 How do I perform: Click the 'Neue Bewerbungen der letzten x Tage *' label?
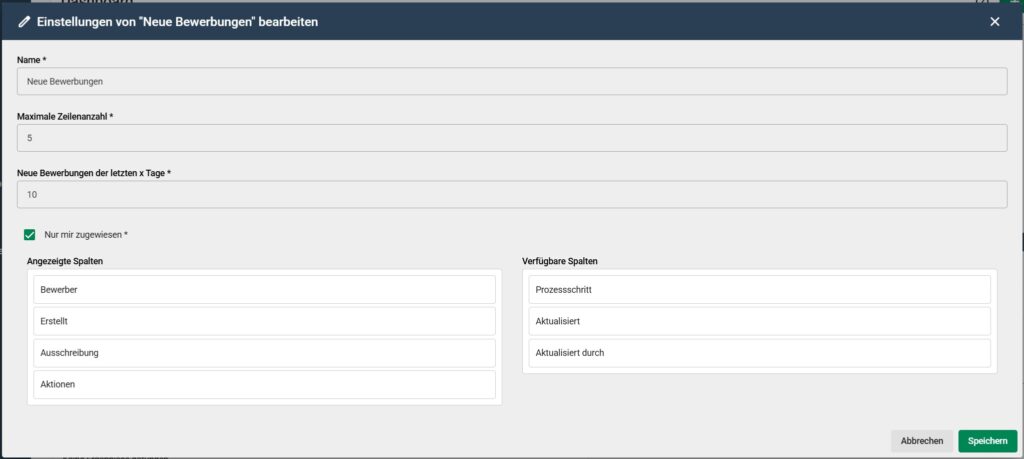94,173
